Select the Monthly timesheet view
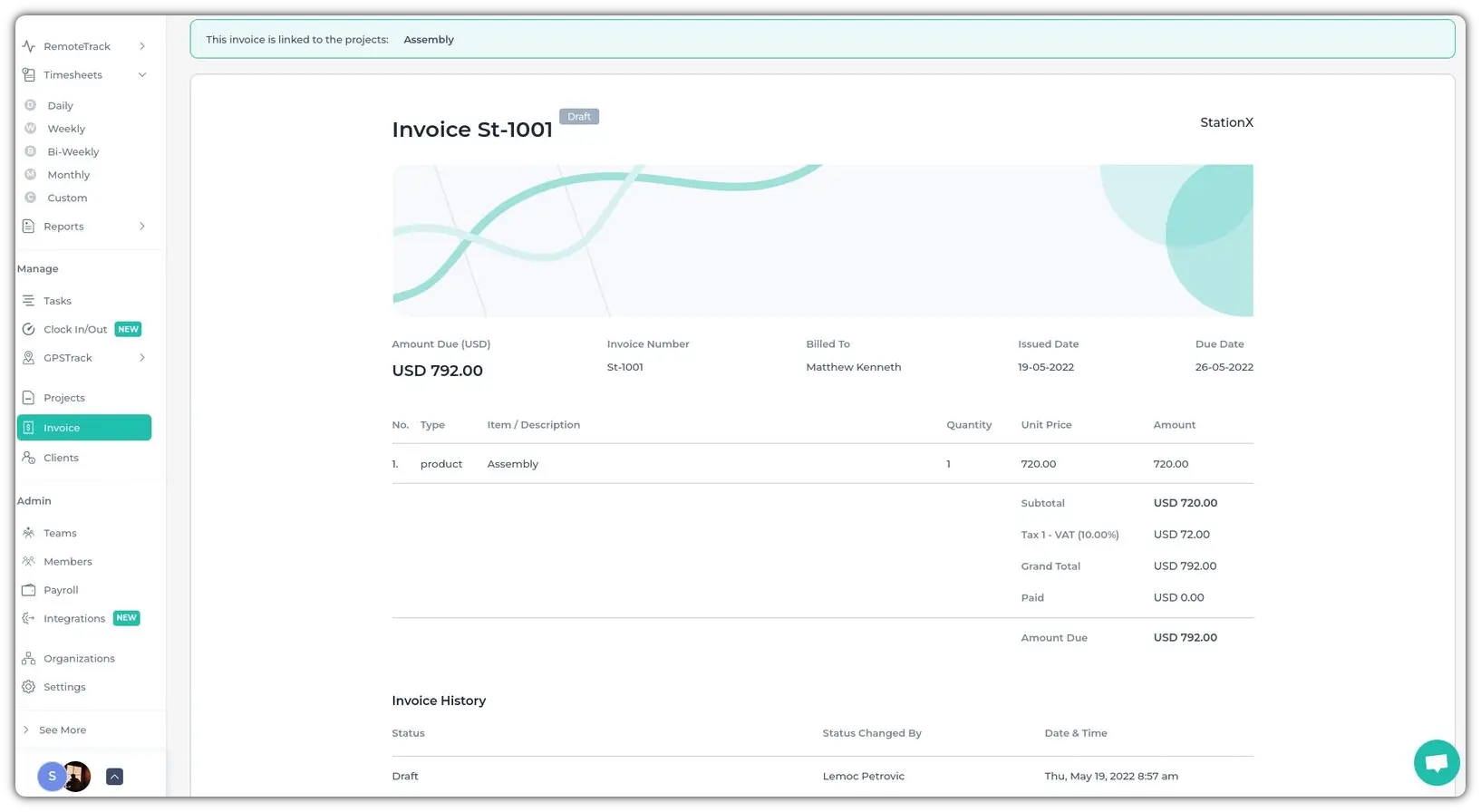Viewport: 1481px width, 812px height. point(68,175)
